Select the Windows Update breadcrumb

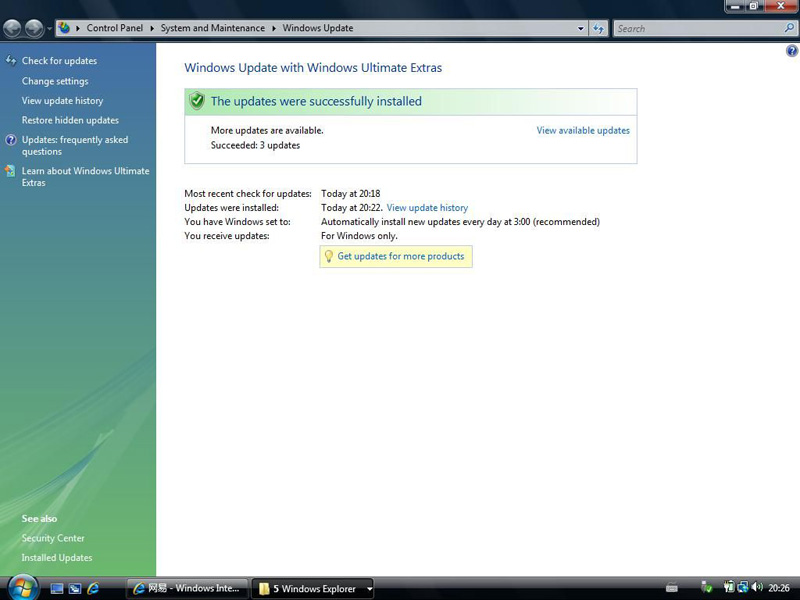pyautogui.click(x=318, y=28)
